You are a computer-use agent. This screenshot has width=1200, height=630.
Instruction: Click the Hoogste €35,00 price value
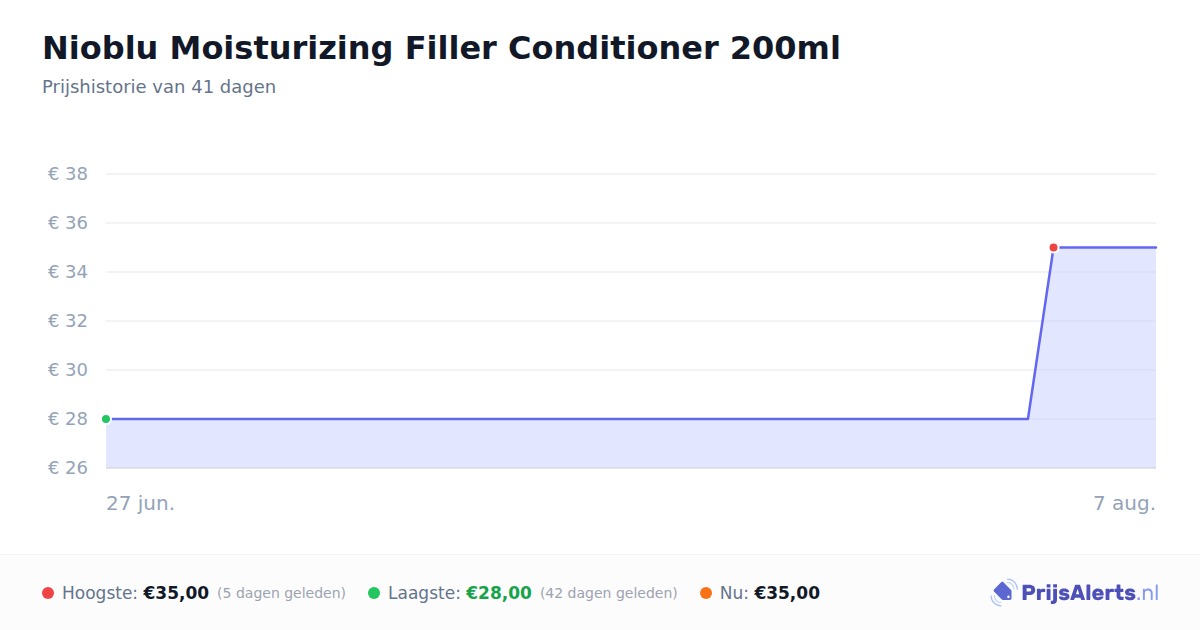(x=176, y=593)
